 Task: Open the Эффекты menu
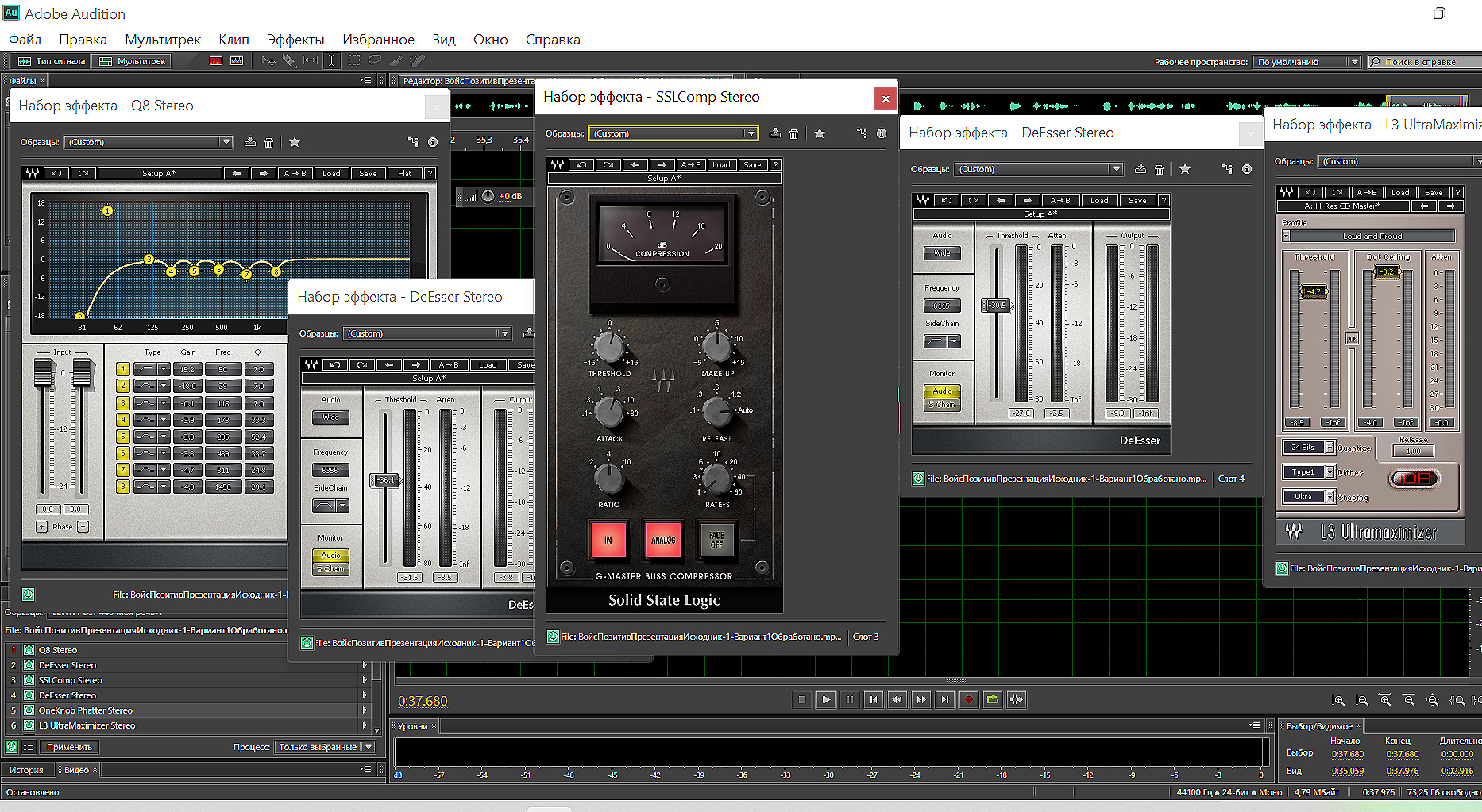click(x=295, y=40)
